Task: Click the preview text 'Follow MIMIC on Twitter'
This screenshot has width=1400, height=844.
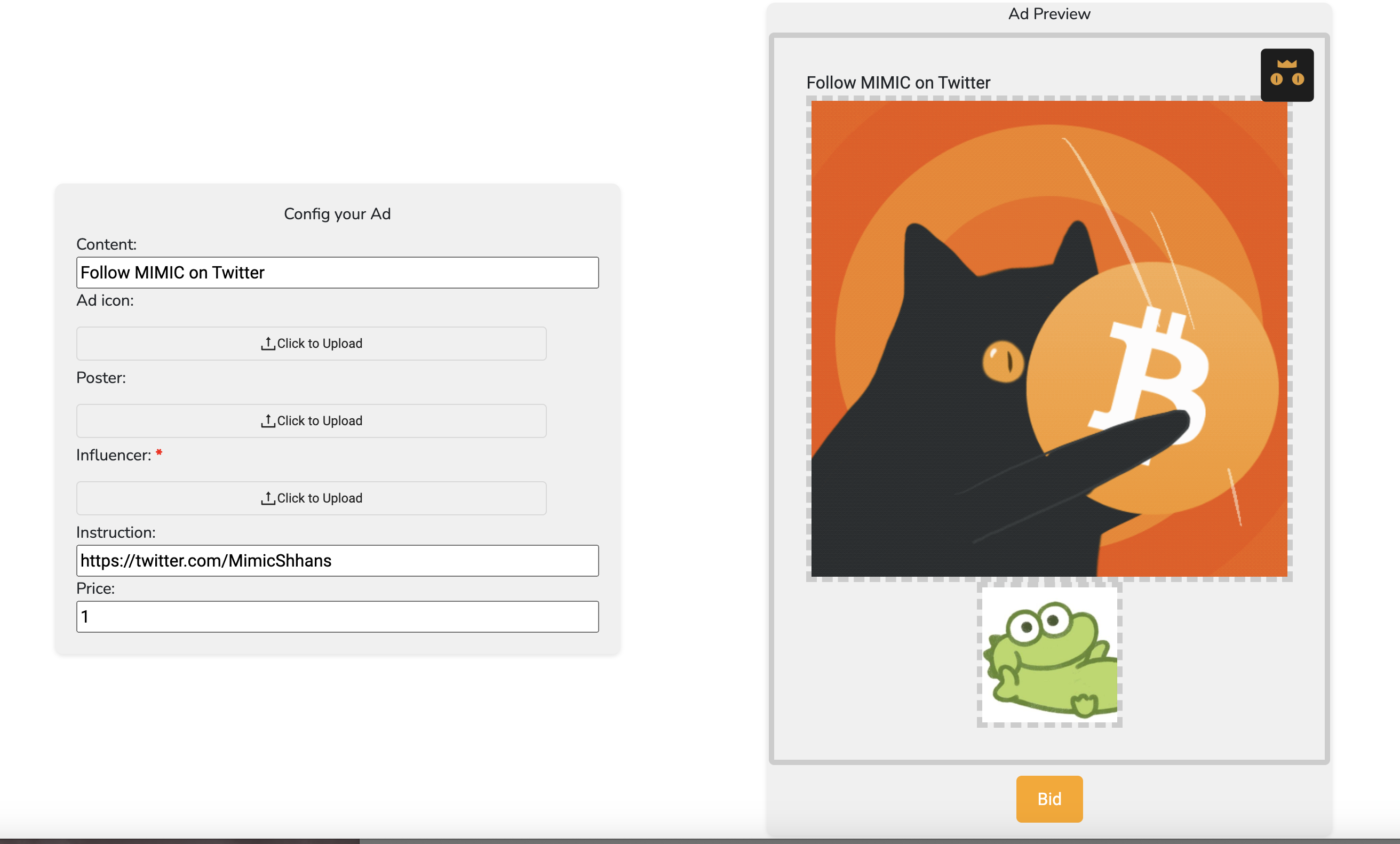Action: coord(898,83)
